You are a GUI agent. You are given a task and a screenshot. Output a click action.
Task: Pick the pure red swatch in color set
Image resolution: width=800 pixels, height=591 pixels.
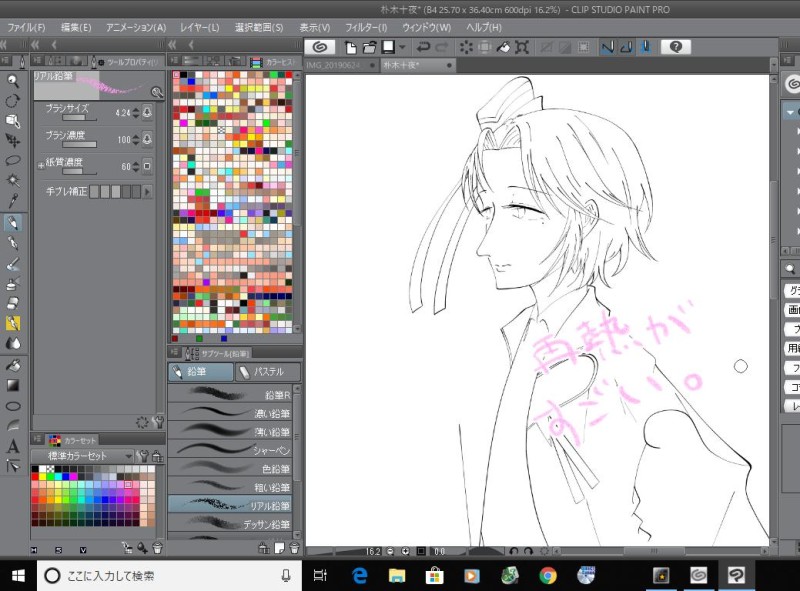[x=35, y=477]
